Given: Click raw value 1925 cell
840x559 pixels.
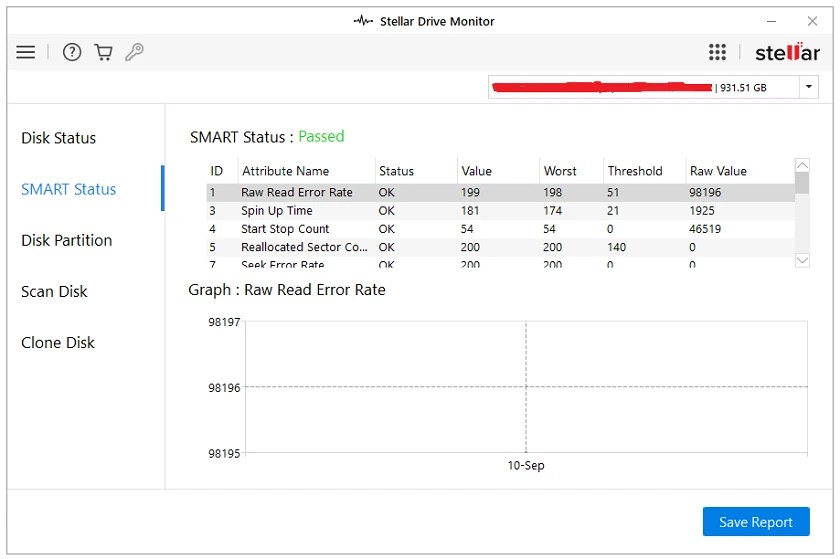Looking at the screenshot, I should pos(702,211).
